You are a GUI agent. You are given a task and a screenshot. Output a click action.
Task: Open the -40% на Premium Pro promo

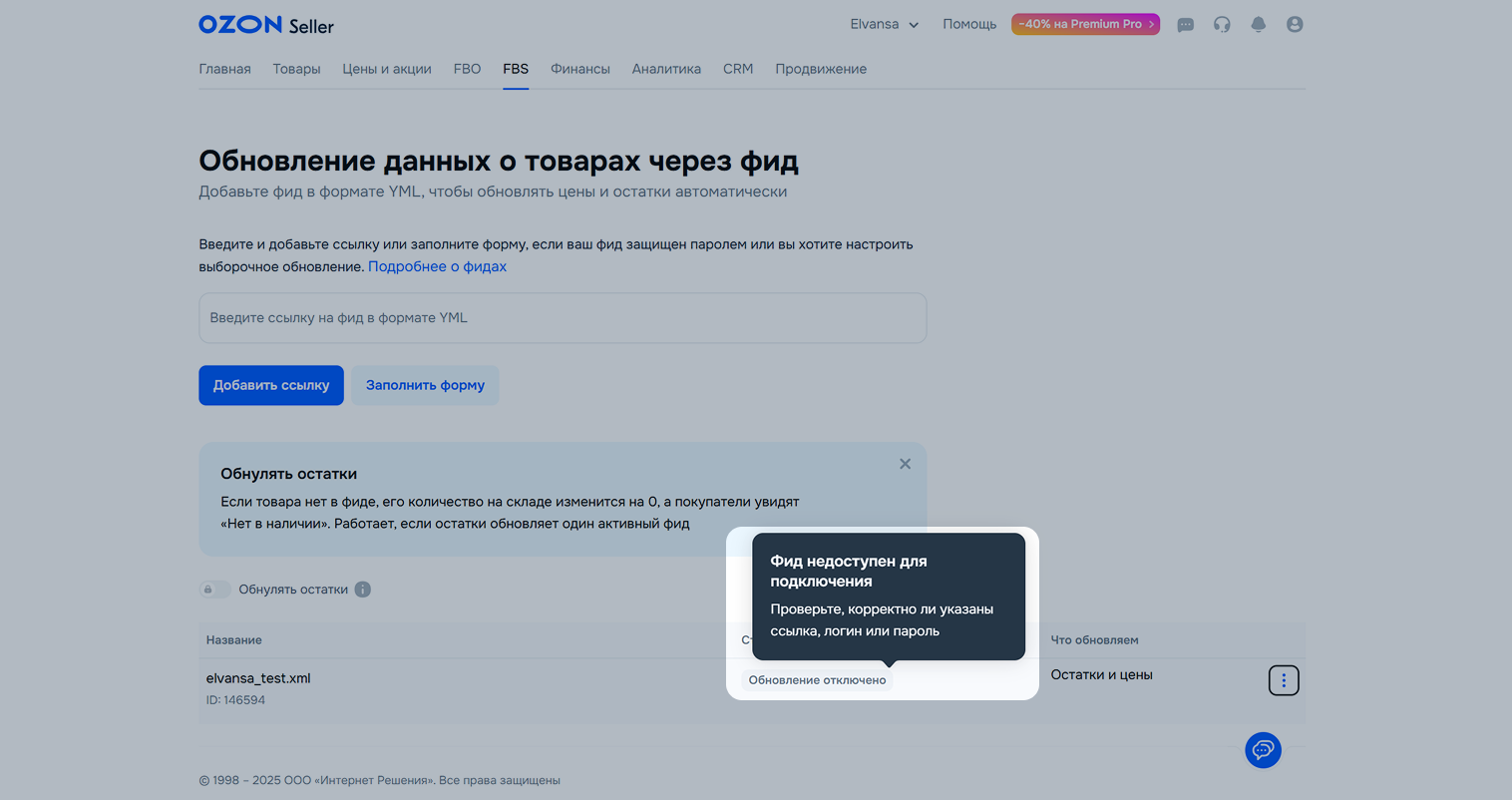click(1085, 25)
